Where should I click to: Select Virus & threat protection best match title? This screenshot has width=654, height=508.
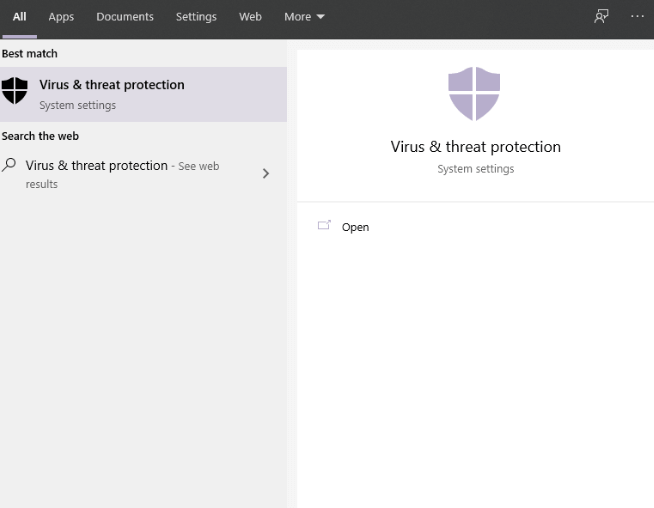112,85
